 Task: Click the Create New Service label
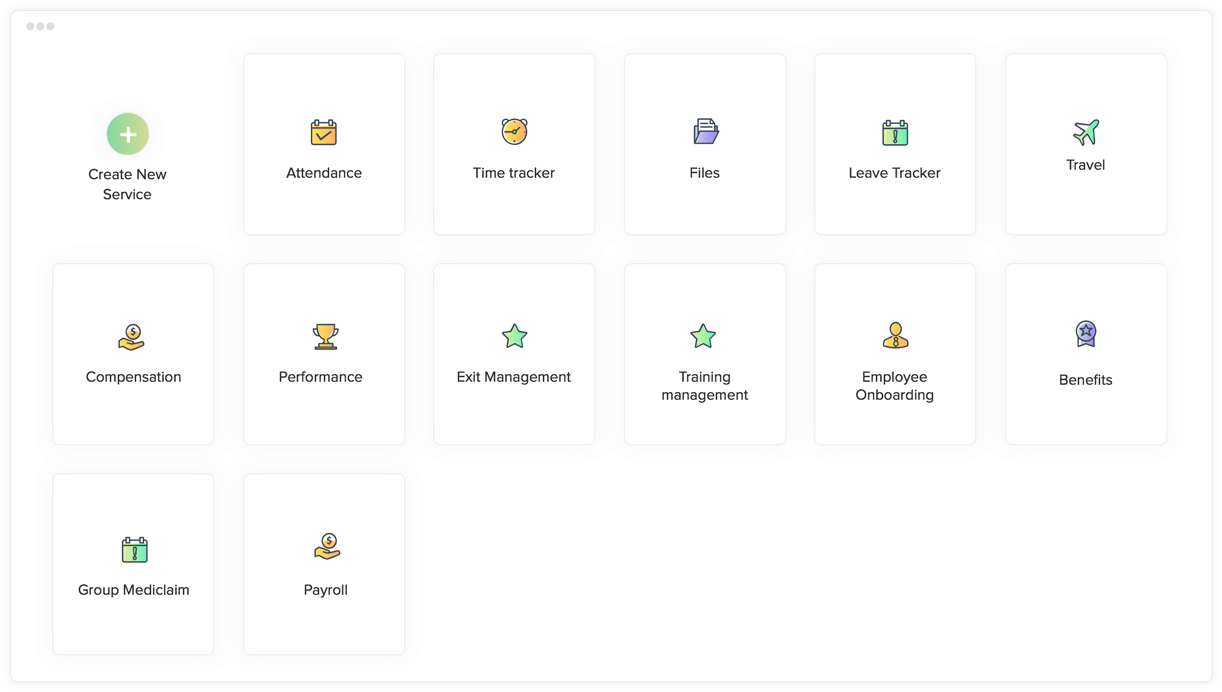click(x=127, y=184)
